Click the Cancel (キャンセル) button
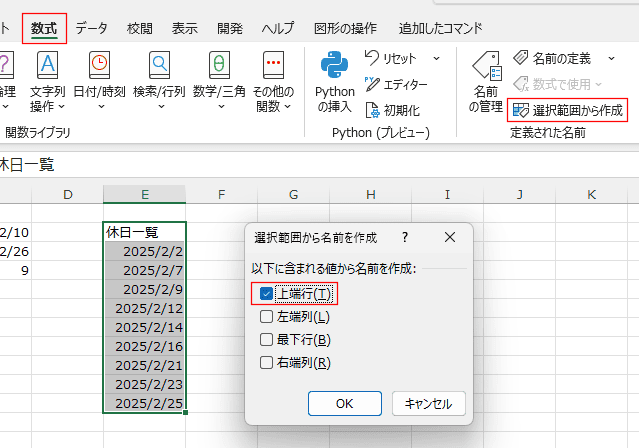The width and height of the screenshot is (639, 448). (428, 403)
